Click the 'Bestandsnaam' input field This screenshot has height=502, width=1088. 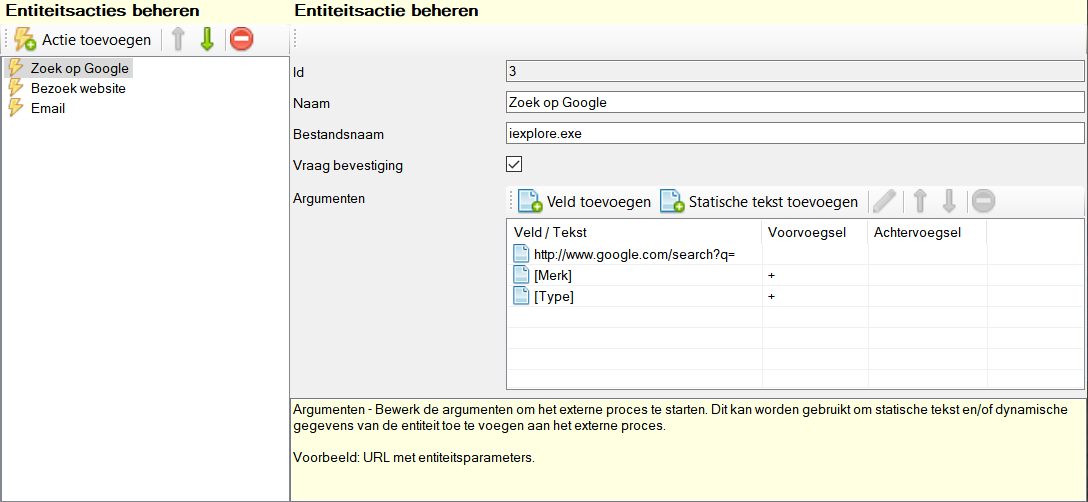tap(795, 133)
